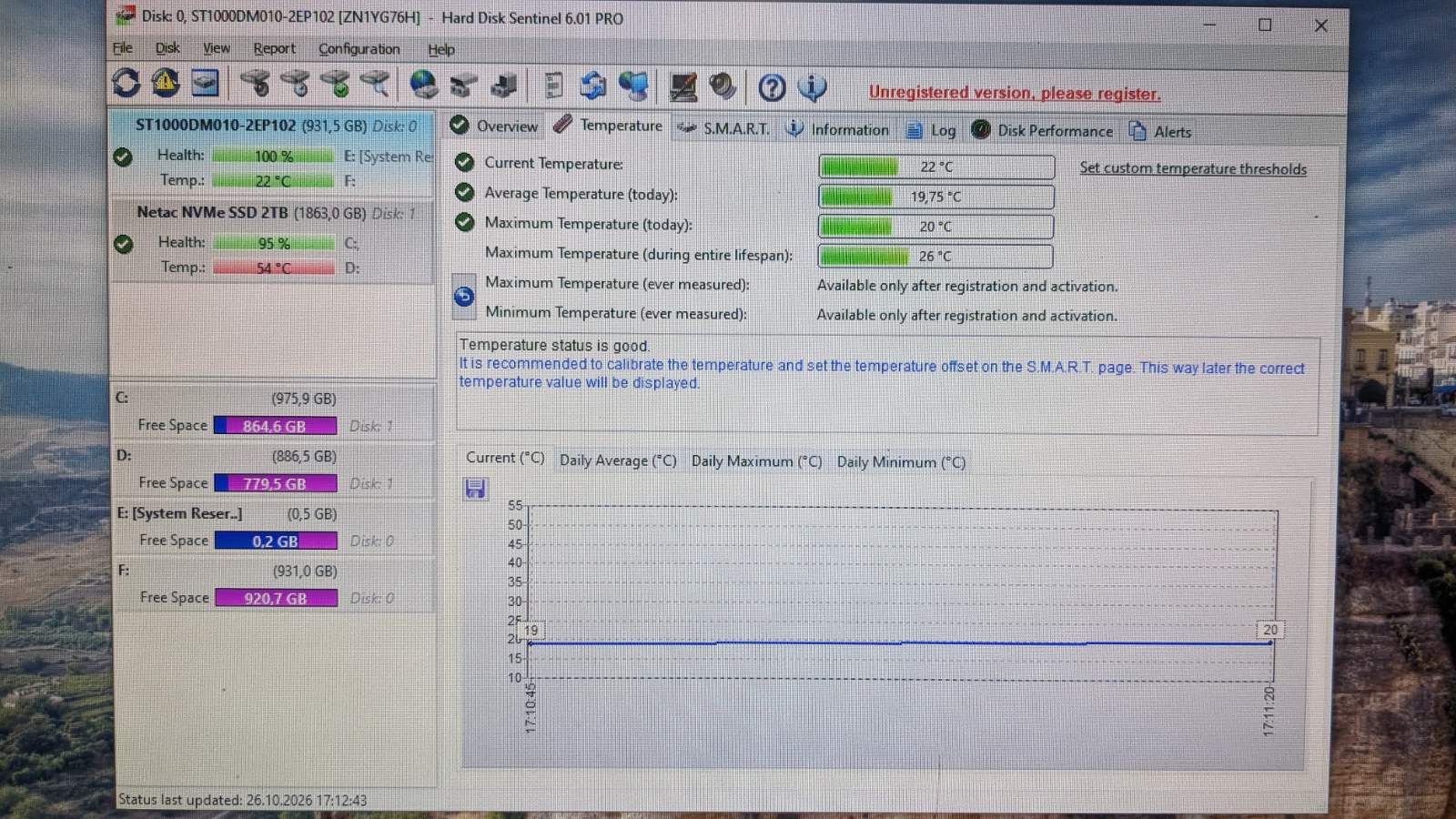Screen dimensions: 1456x819
Task: Open the Configuration menu
Action: (359, 49)
